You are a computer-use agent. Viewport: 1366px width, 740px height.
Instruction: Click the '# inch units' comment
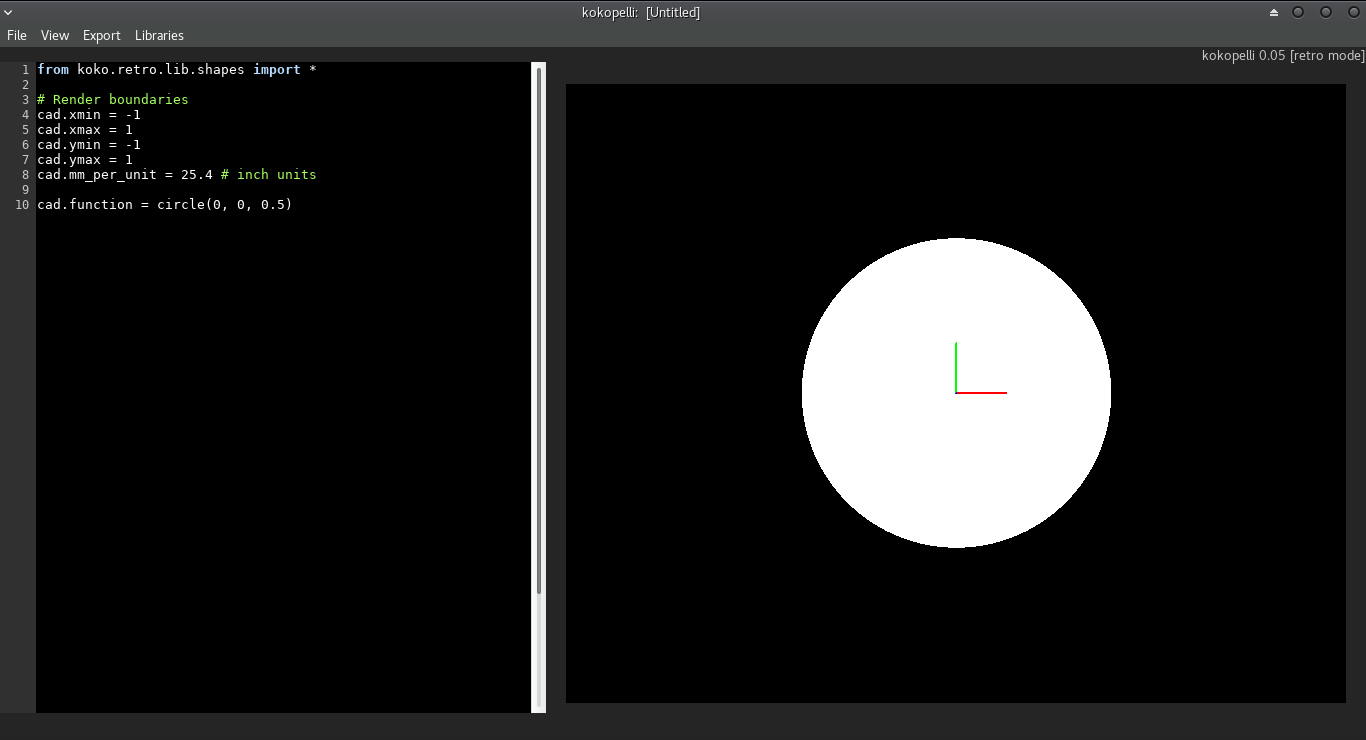(269, 174)
